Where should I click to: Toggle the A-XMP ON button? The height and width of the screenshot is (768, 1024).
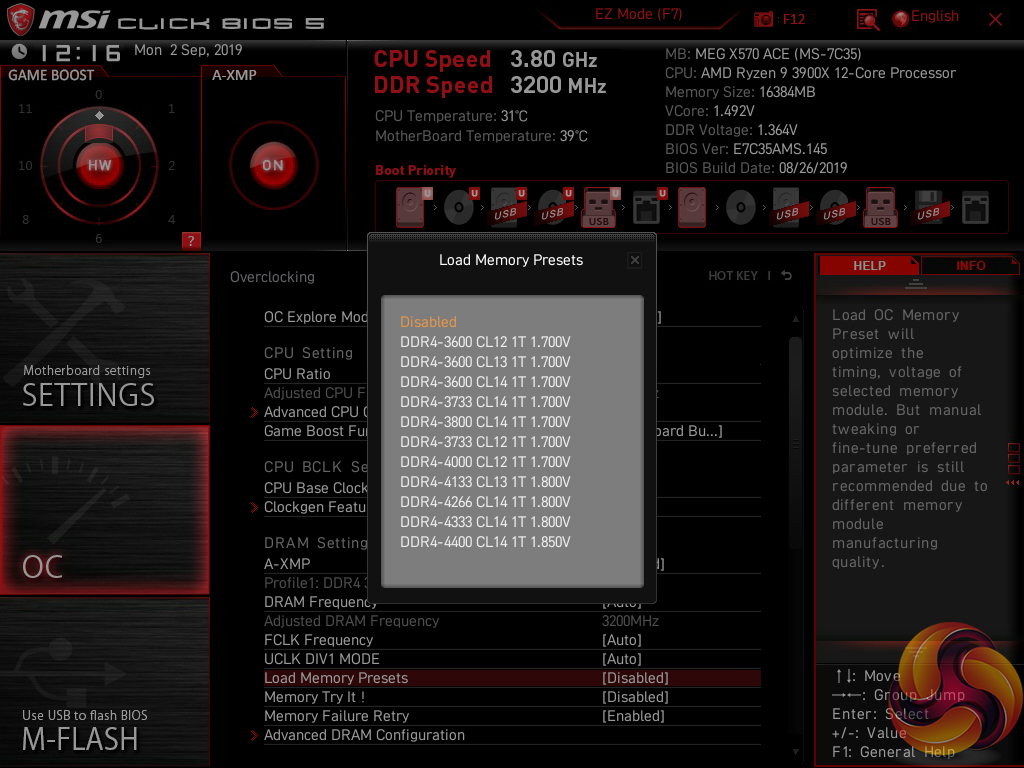[x=272, y=165]
